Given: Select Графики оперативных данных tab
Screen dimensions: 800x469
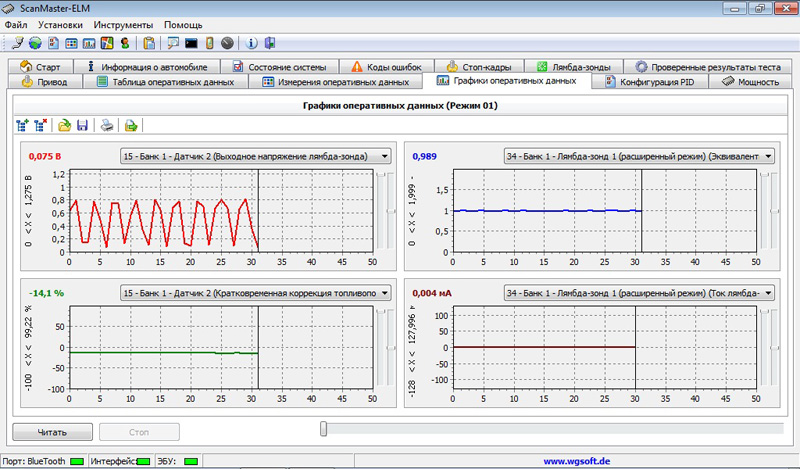Looking at the screenshot, I should point(507,81).
